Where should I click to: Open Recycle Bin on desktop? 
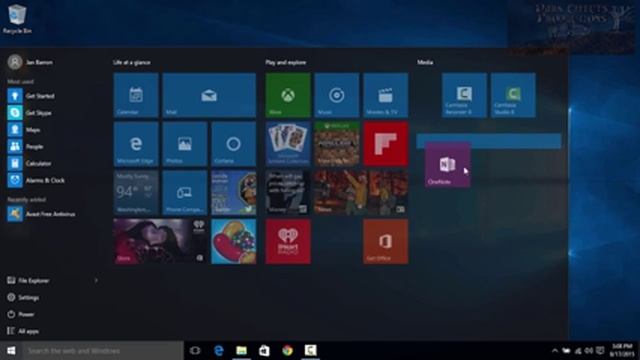(x=17, y=19)
